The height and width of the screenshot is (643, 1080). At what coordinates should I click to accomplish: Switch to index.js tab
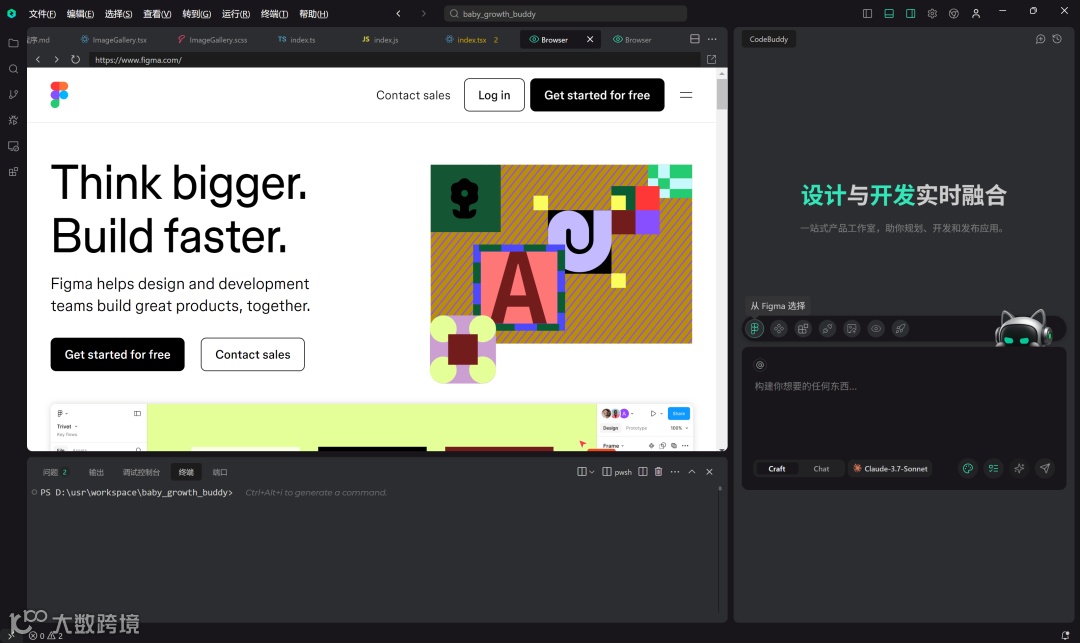point(380,40)
